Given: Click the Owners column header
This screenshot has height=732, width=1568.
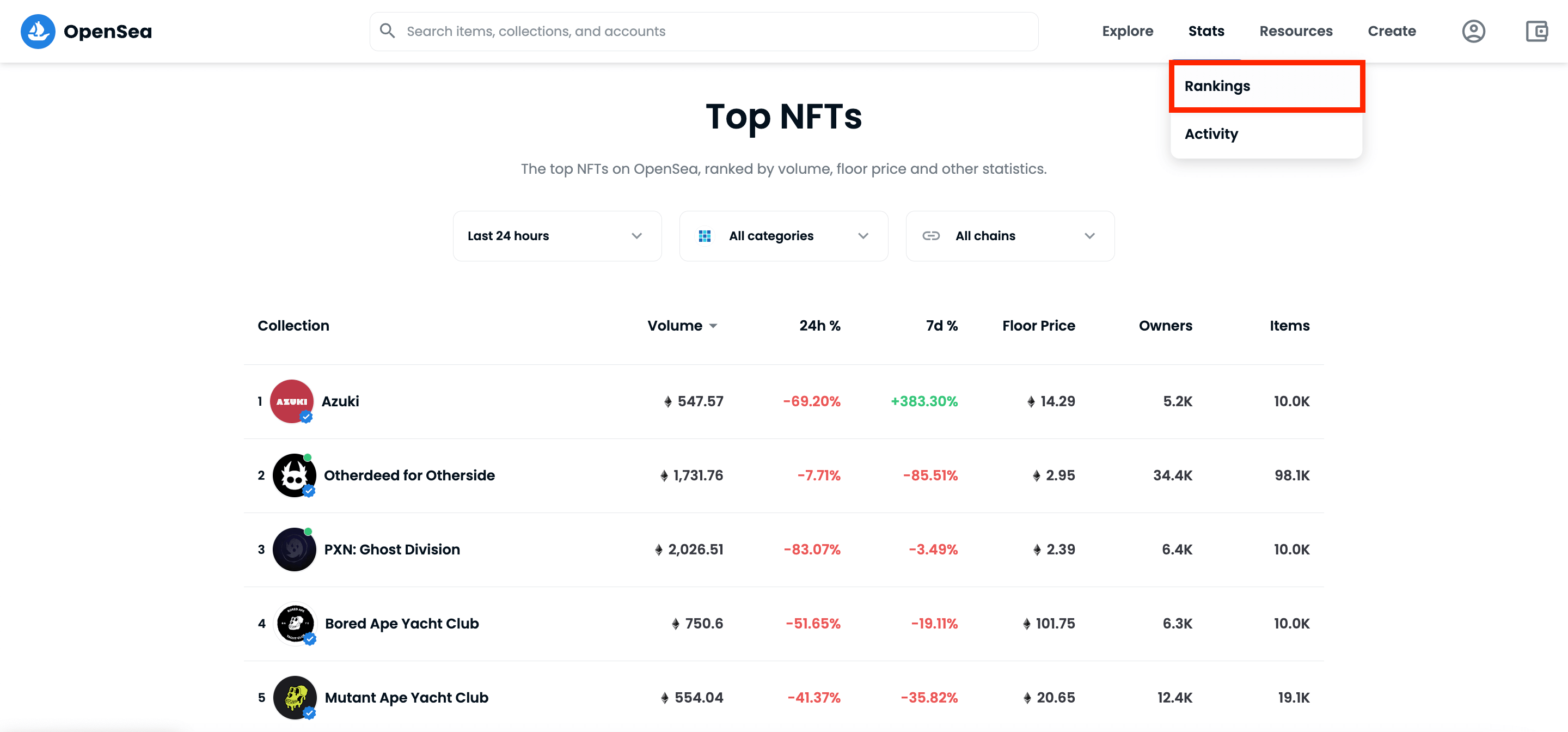Looking at the screenshot, I should [x=1165, y=326].
